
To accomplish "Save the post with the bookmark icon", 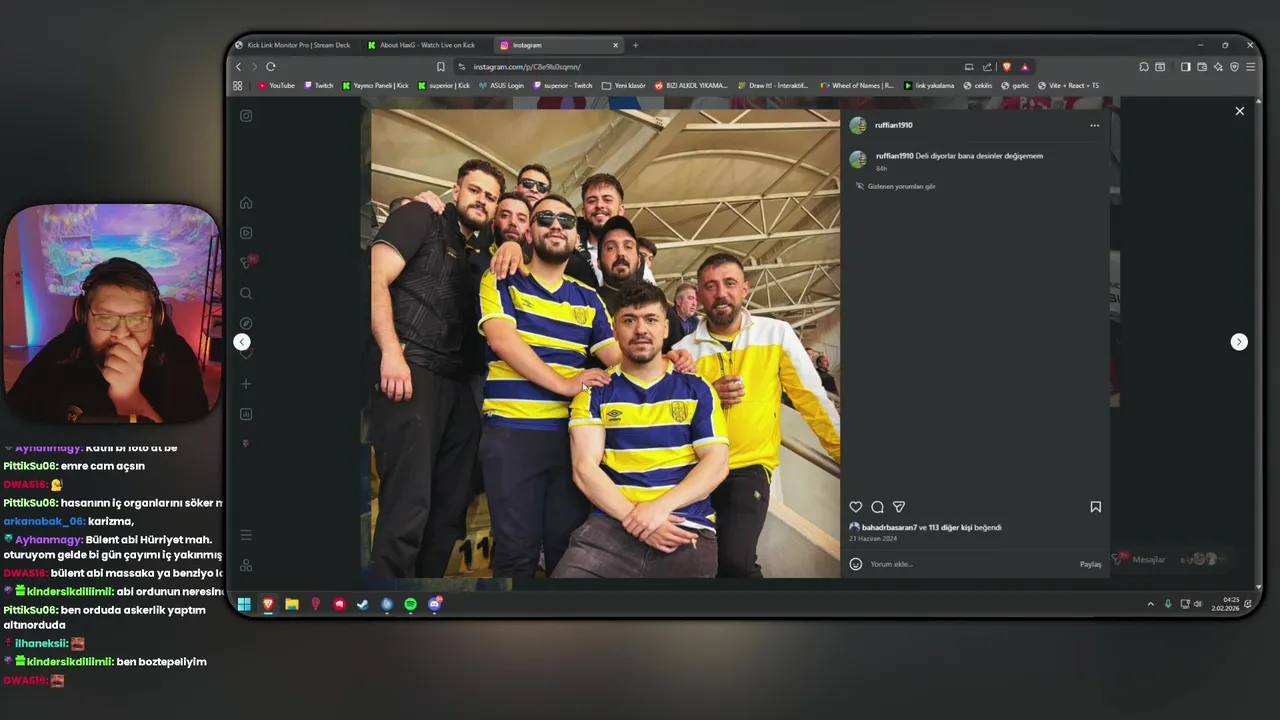I will pyautogui.click(x=1095, y=507).
